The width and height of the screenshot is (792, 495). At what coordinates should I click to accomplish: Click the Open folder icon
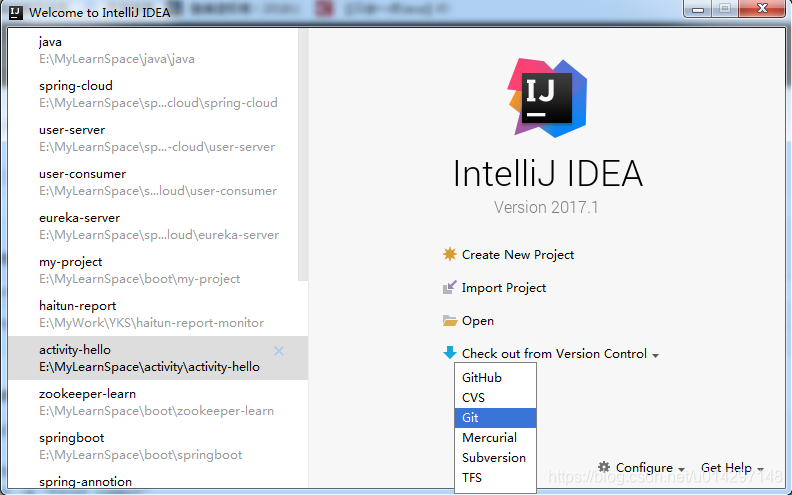pyautogui.click(x=450, y=321)
